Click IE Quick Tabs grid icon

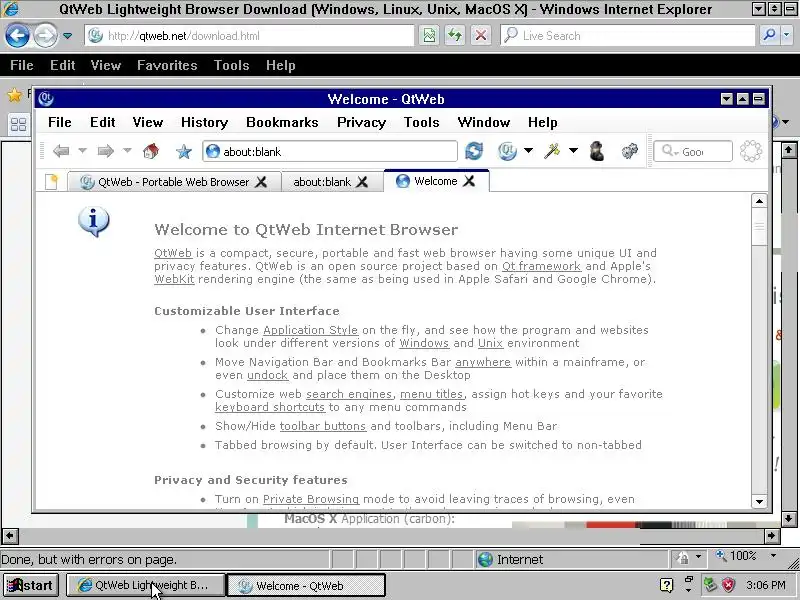(x=18, y=124)
